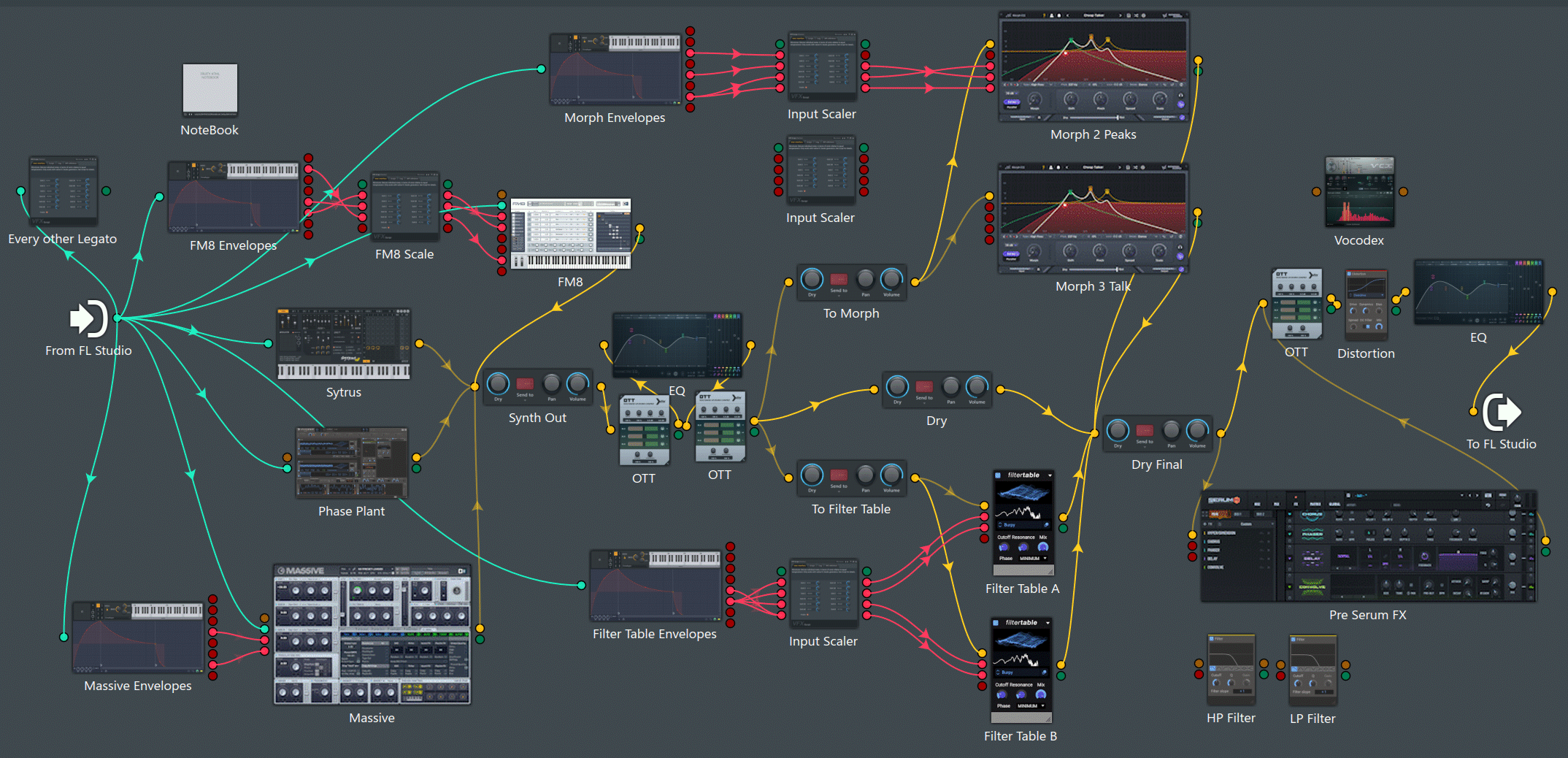Open the Vocodex plugin node
The width and height of the screenshot is (1568, 758).
[1359, 192]
